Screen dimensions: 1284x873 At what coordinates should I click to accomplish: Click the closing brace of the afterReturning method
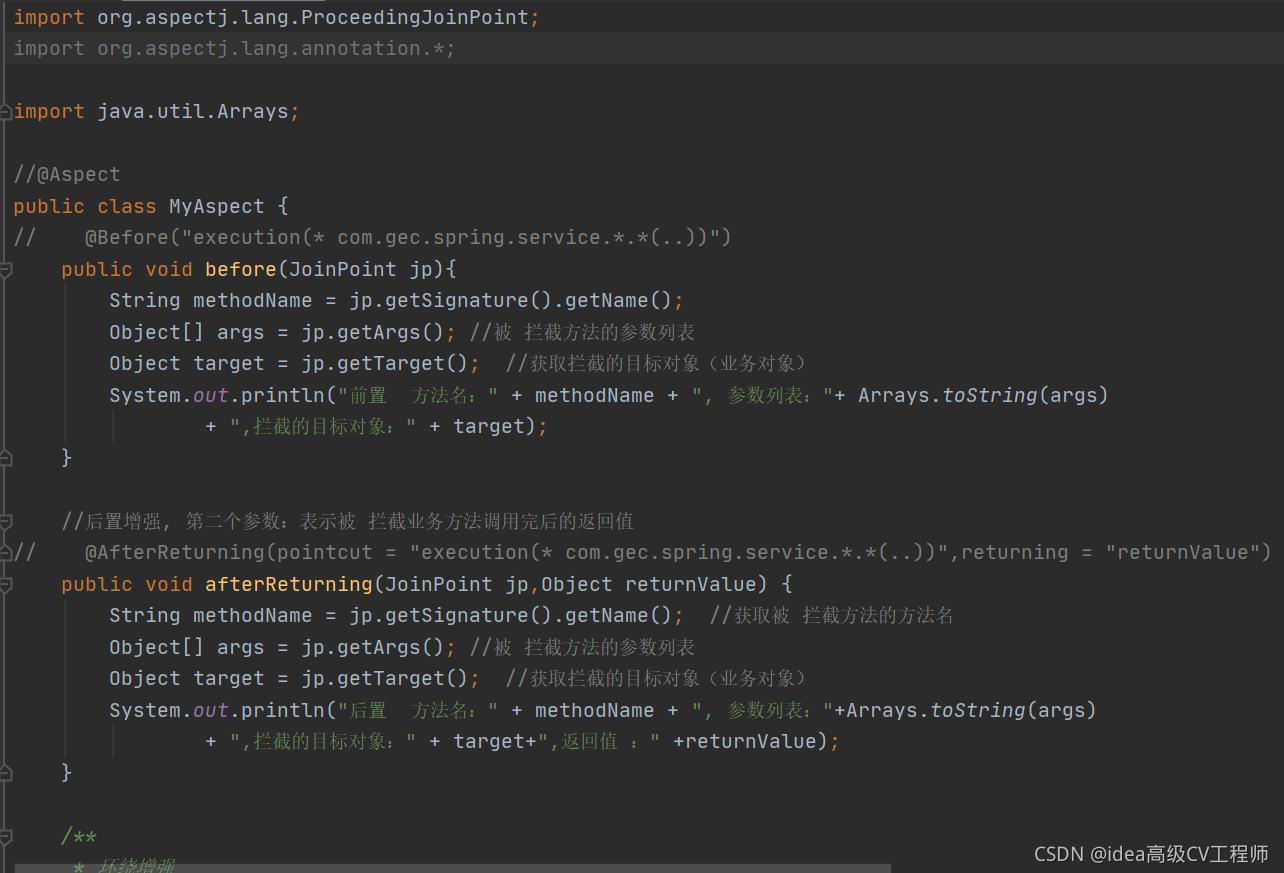coord(67,773)
